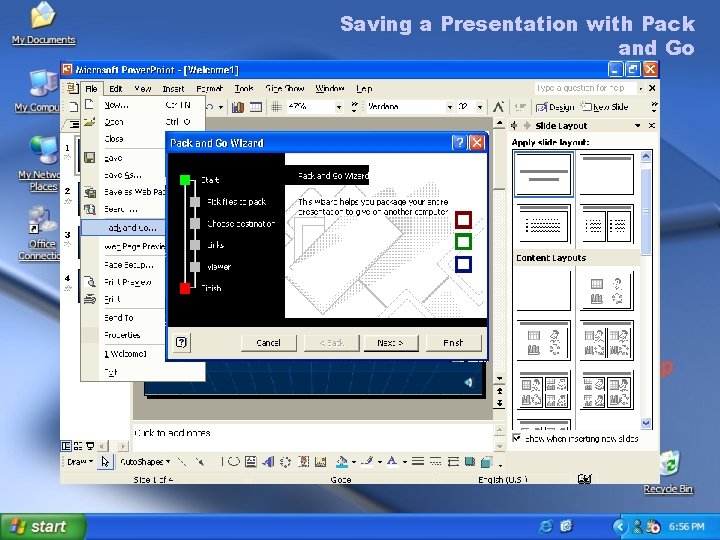The height and width of the screenshot is (540, 720).
Task: Open the Zoom percentage dropdown
Action: [x=339, y=107]
